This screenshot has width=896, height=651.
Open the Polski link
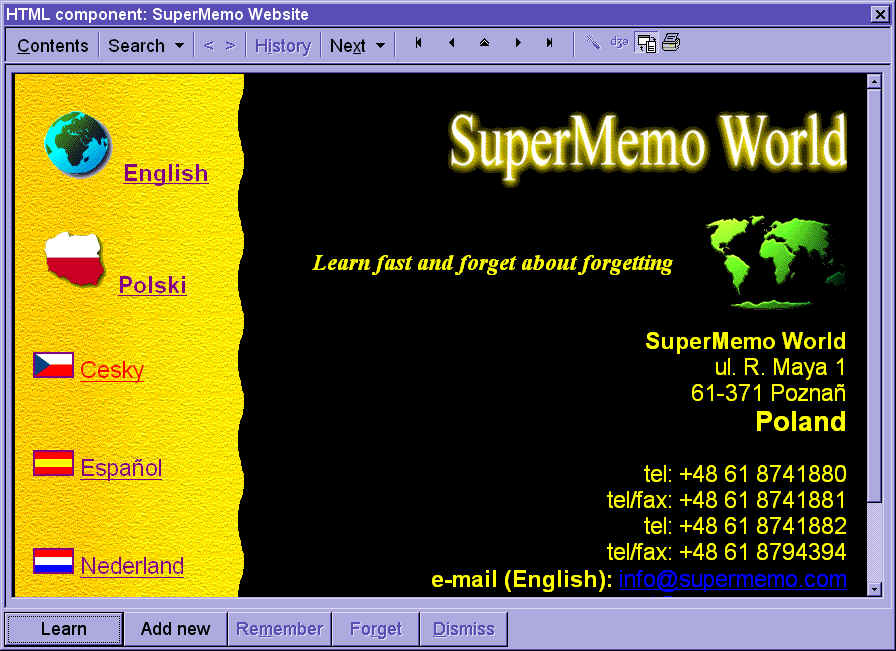(153, 285)
